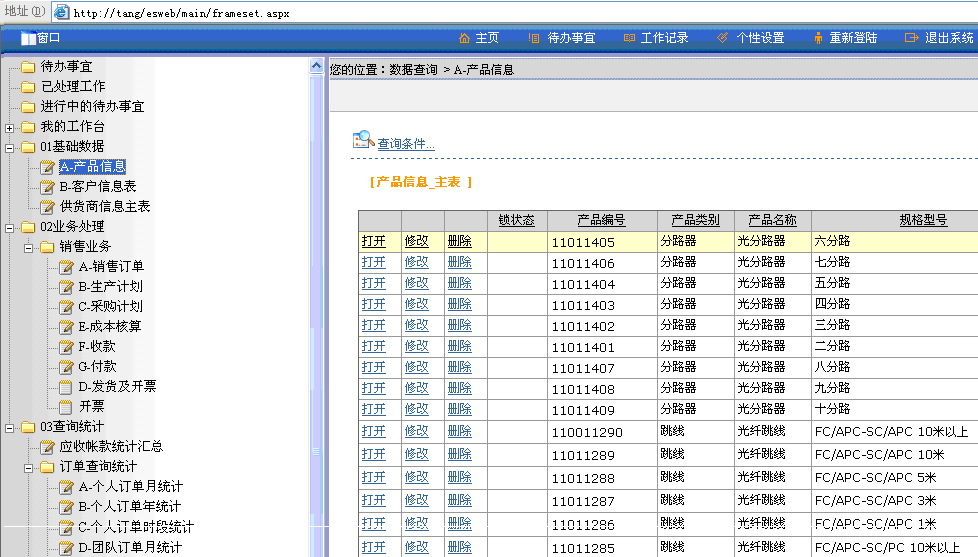This screenshot has width=978, height=557.
Task: Click the 个性设置 settings icon
Action: [723, 38]
